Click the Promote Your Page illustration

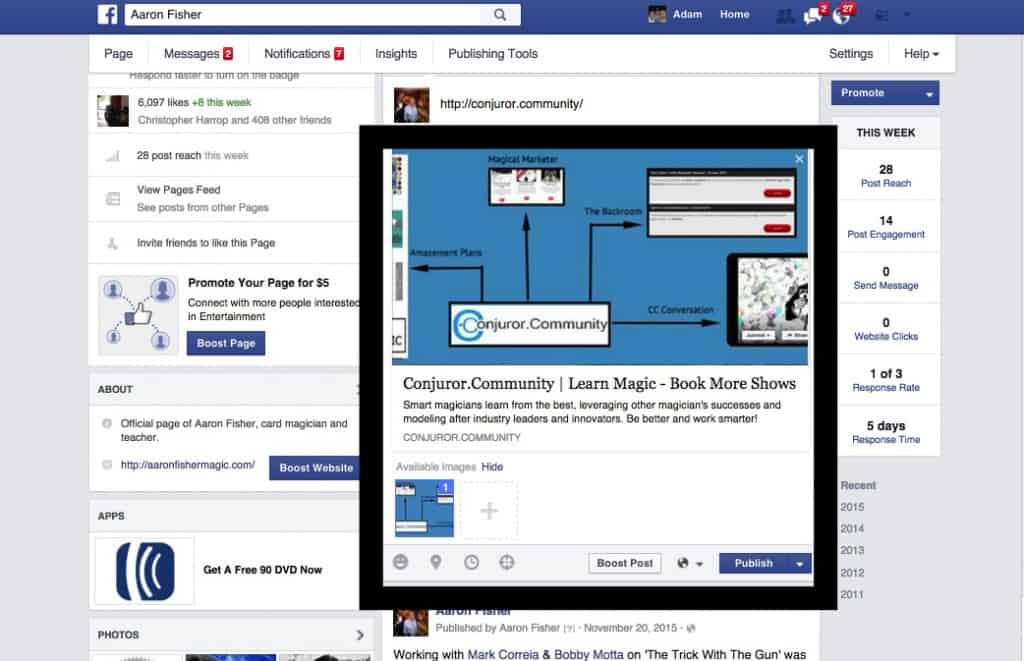[138, 314]
